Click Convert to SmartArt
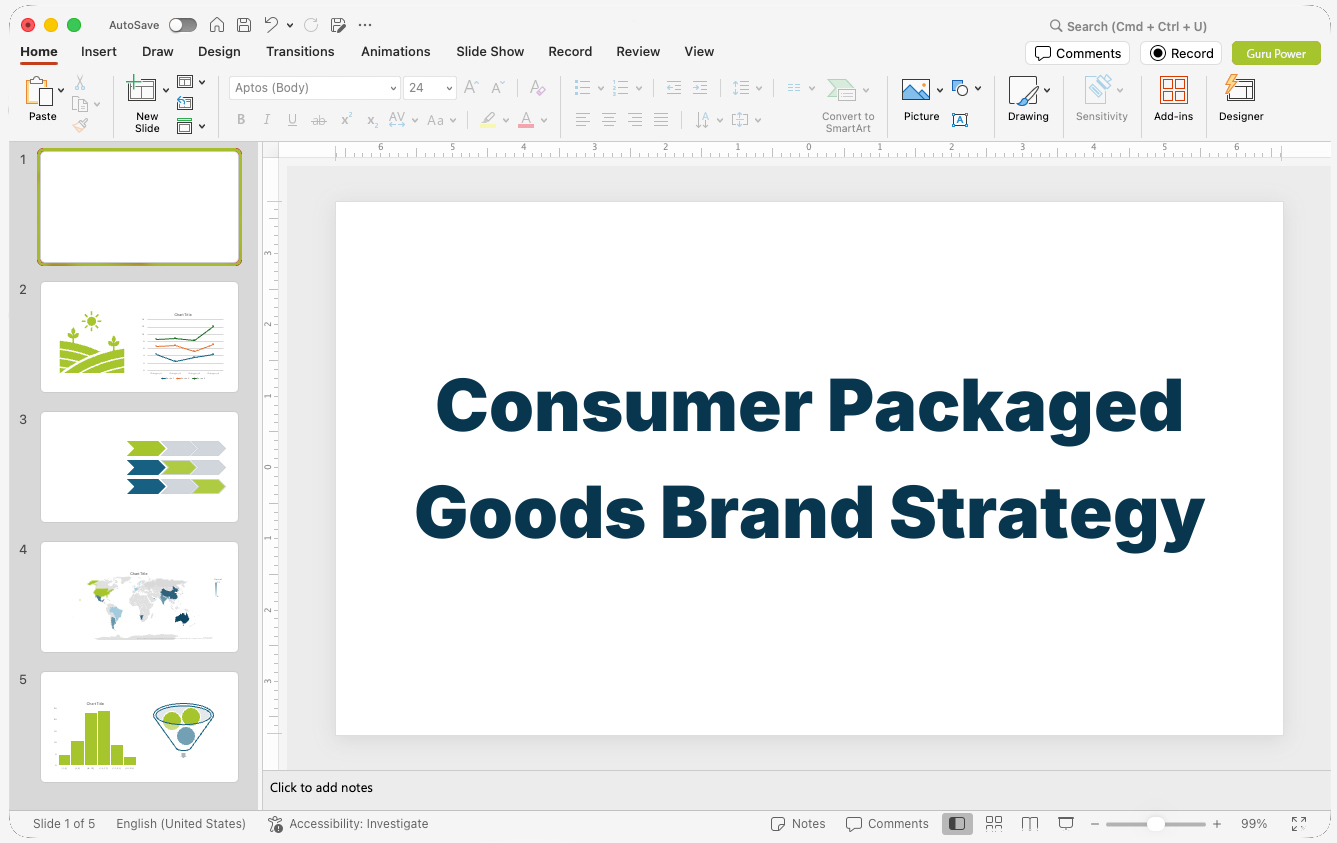Image resolution: width=1337 pixels, height=843 pixels. [847, 105]
